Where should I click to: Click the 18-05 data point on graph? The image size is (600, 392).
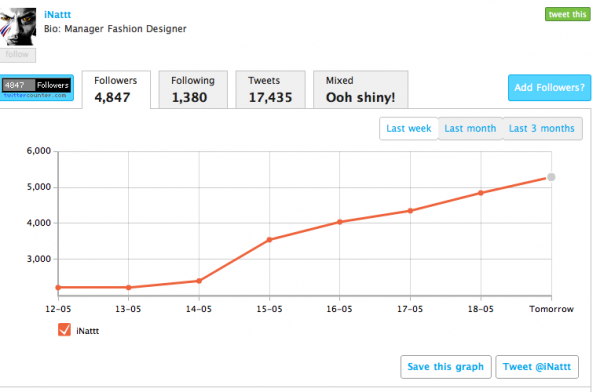point(481,193)
